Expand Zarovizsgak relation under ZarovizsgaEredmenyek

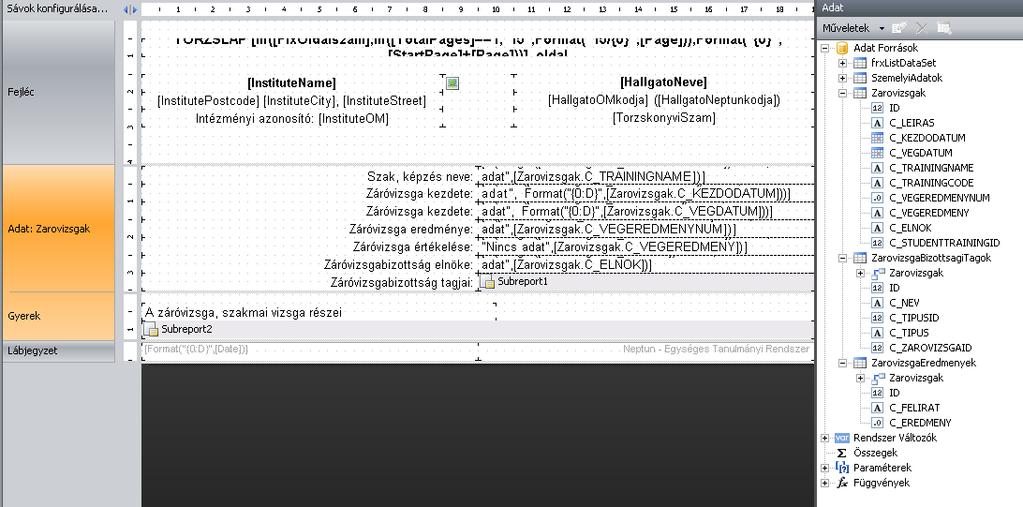point(861,378)
